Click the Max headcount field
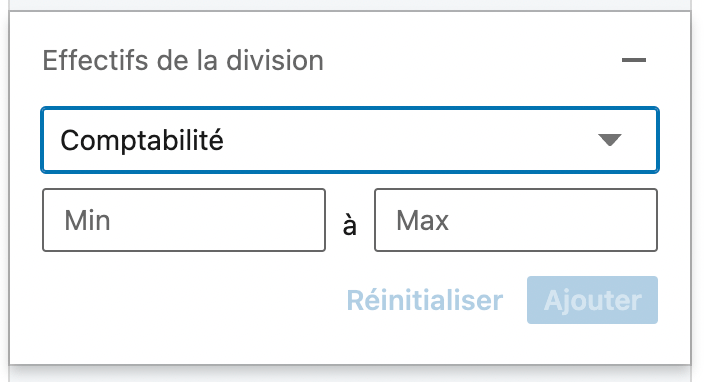The height and width of the screenshot is (382, 704). click(516, 220)
